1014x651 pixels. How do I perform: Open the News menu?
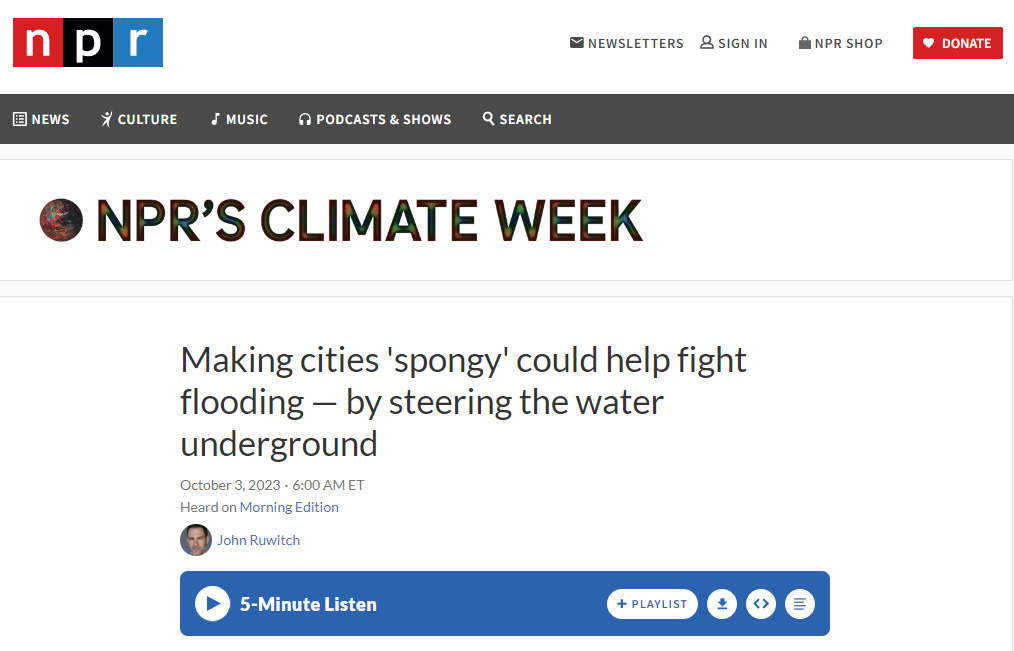coord(41,120)
